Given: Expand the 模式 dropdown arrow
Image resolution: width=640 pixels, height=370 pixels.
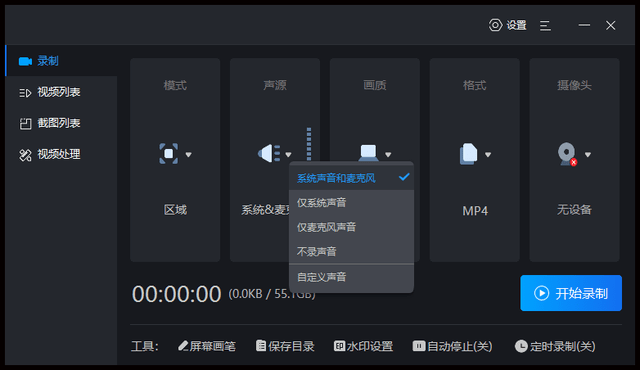Looking at the screenshot, I should [x=189, y=155].
